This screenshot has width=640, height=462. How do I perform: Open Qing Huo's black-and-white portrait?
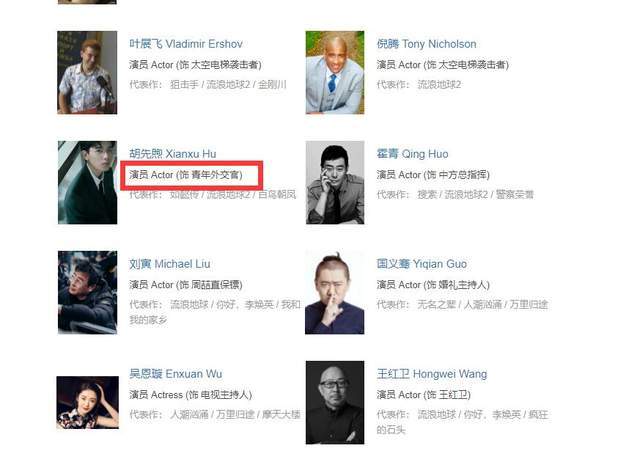tap(335, 182)
